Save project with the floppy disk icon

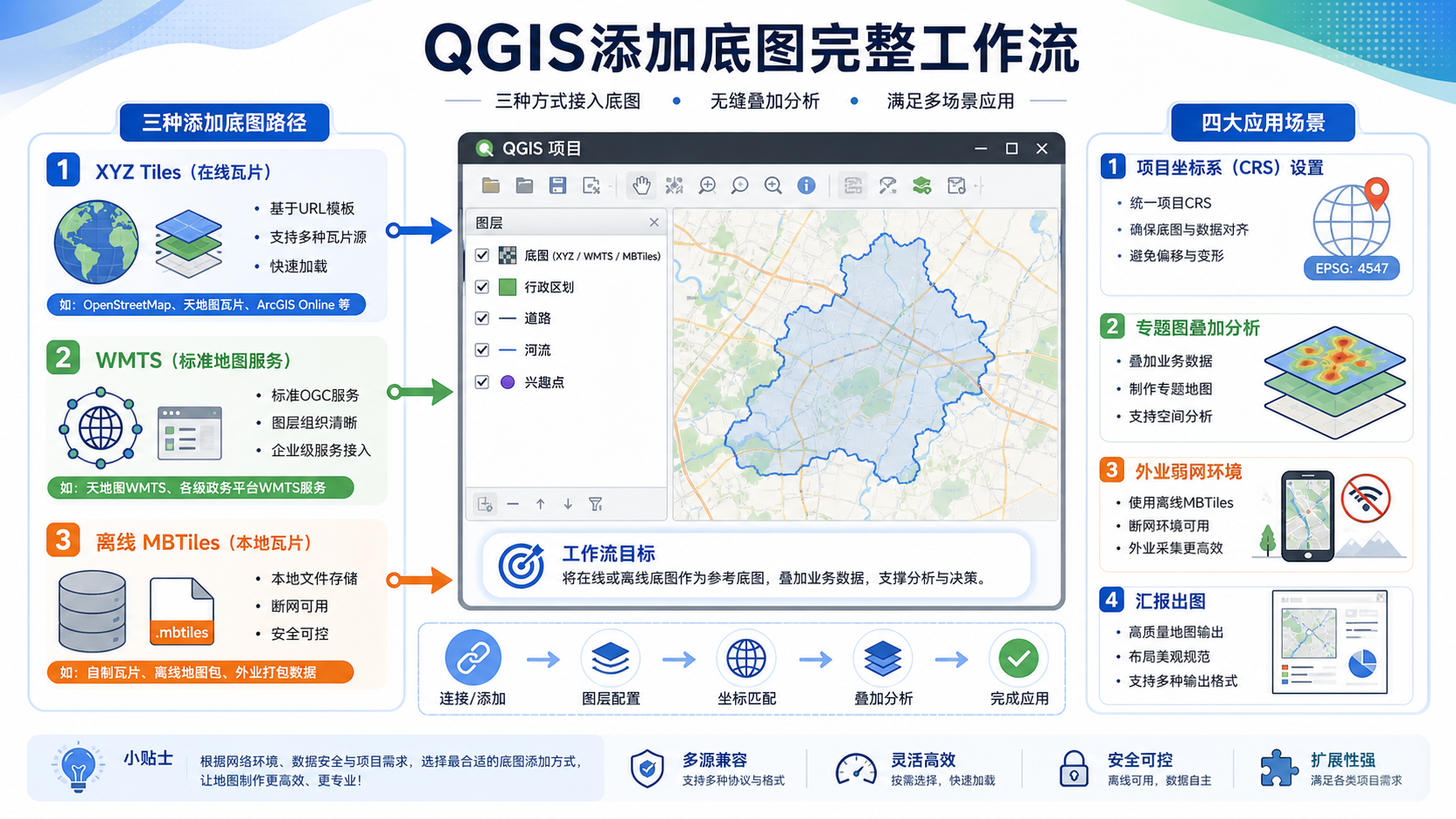tap(558, 185)
